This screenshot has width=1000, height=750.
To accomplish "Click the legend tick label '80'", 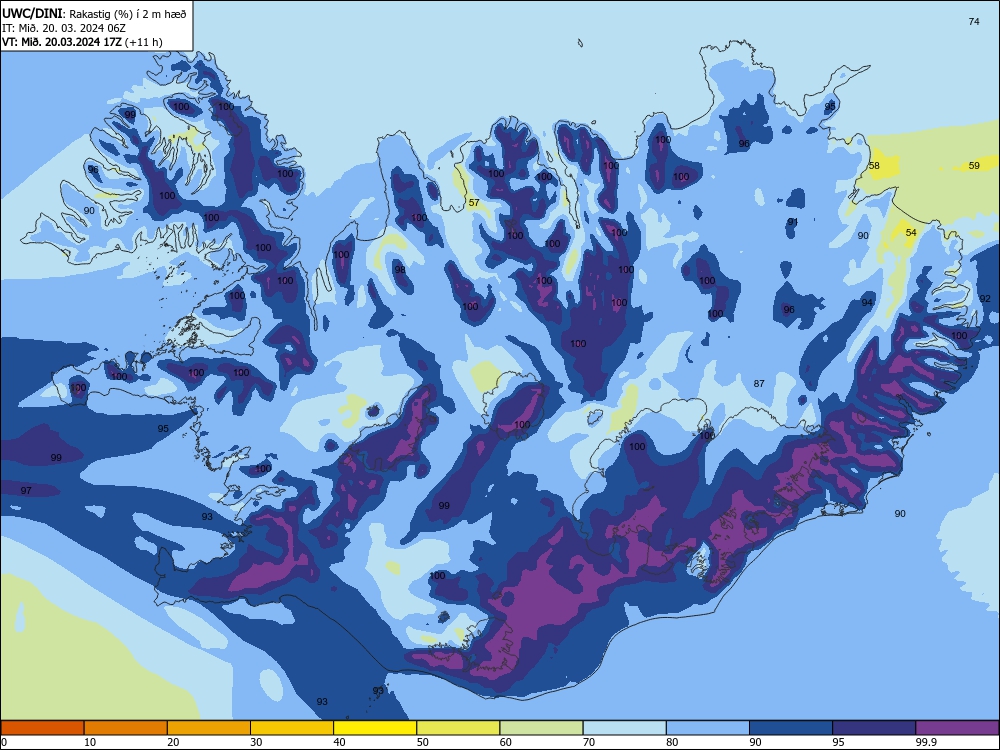I will click(672, 742).
